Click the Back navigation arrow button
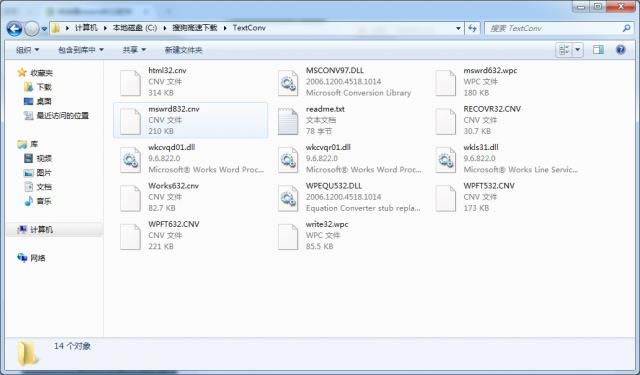640x375 pixels. 15,29
